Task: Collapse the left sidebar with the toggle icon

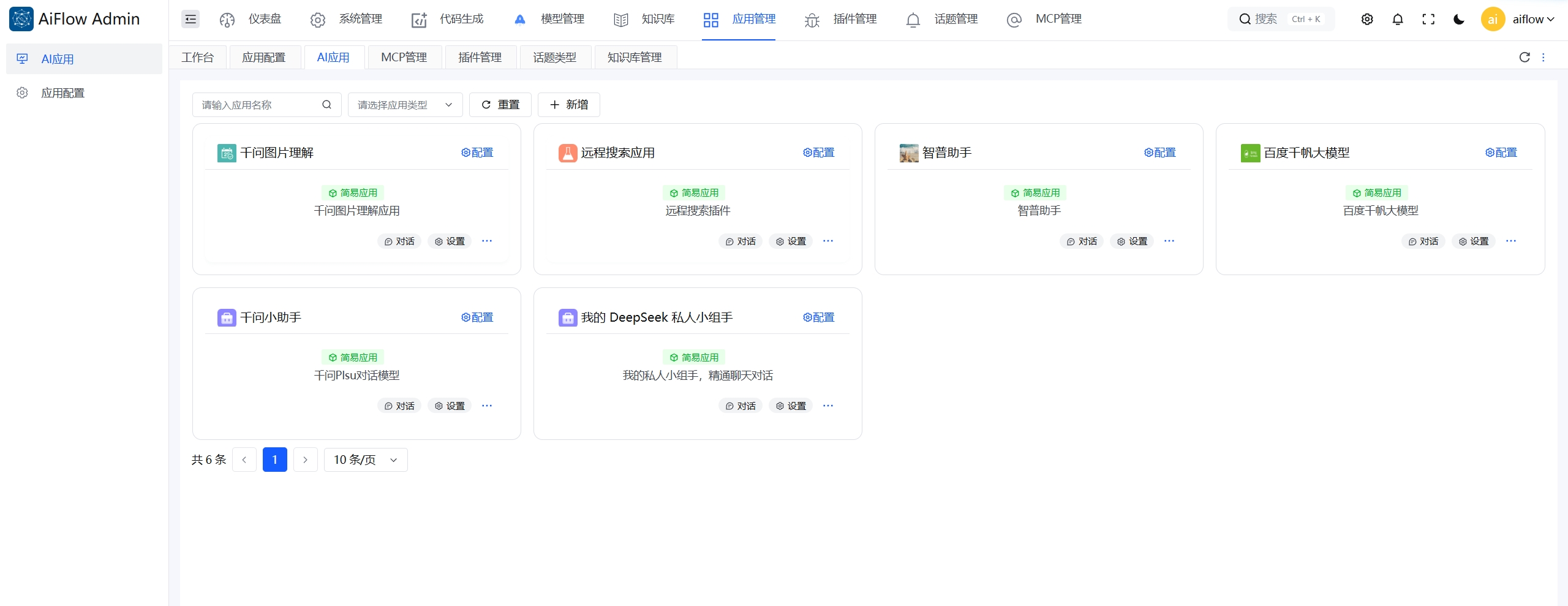Action: click(190, 19)
